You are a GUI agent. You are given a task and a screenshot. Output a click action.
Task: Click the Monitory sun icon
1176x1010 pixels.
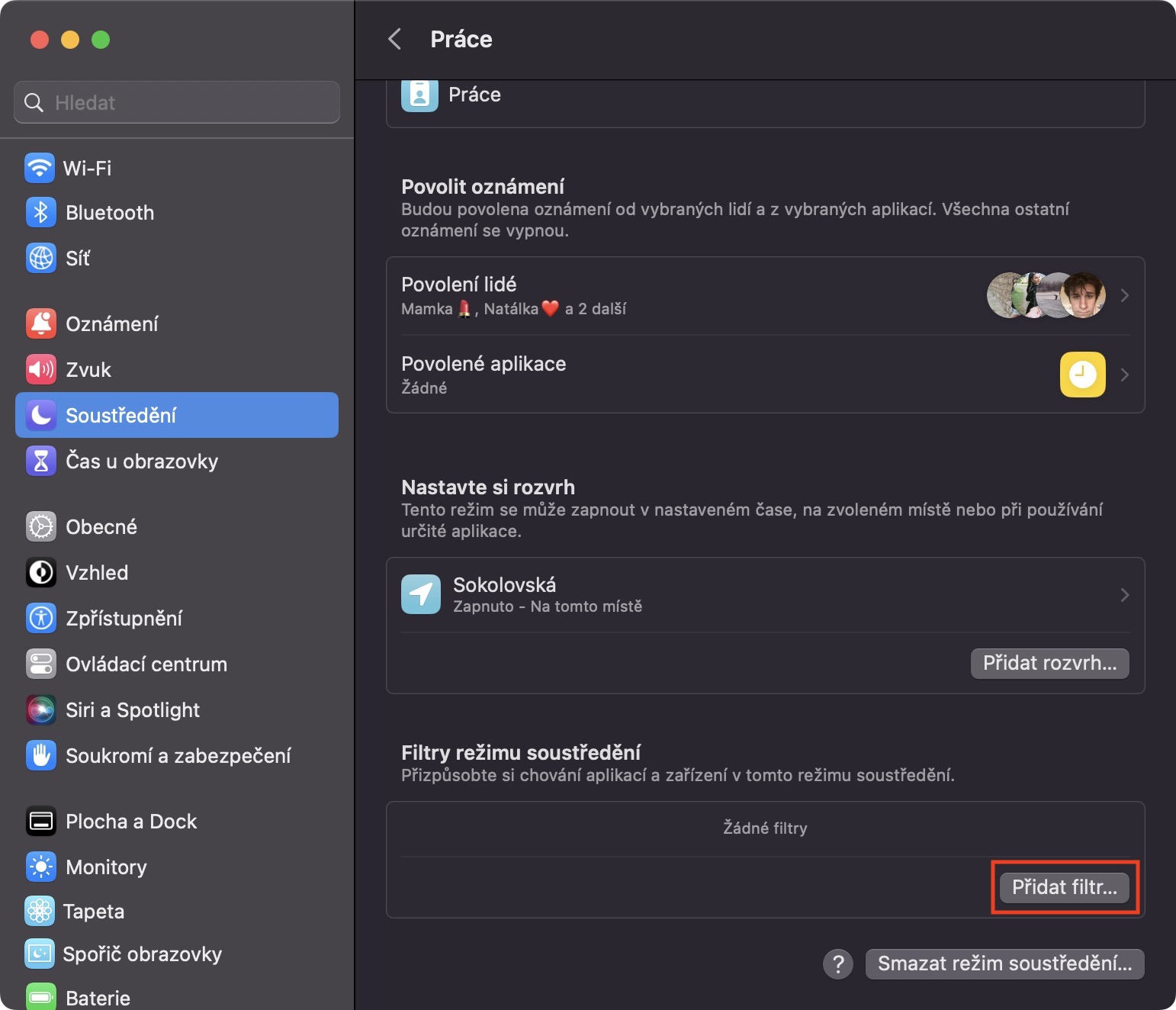pyautogui.click(x=41, y=867)
